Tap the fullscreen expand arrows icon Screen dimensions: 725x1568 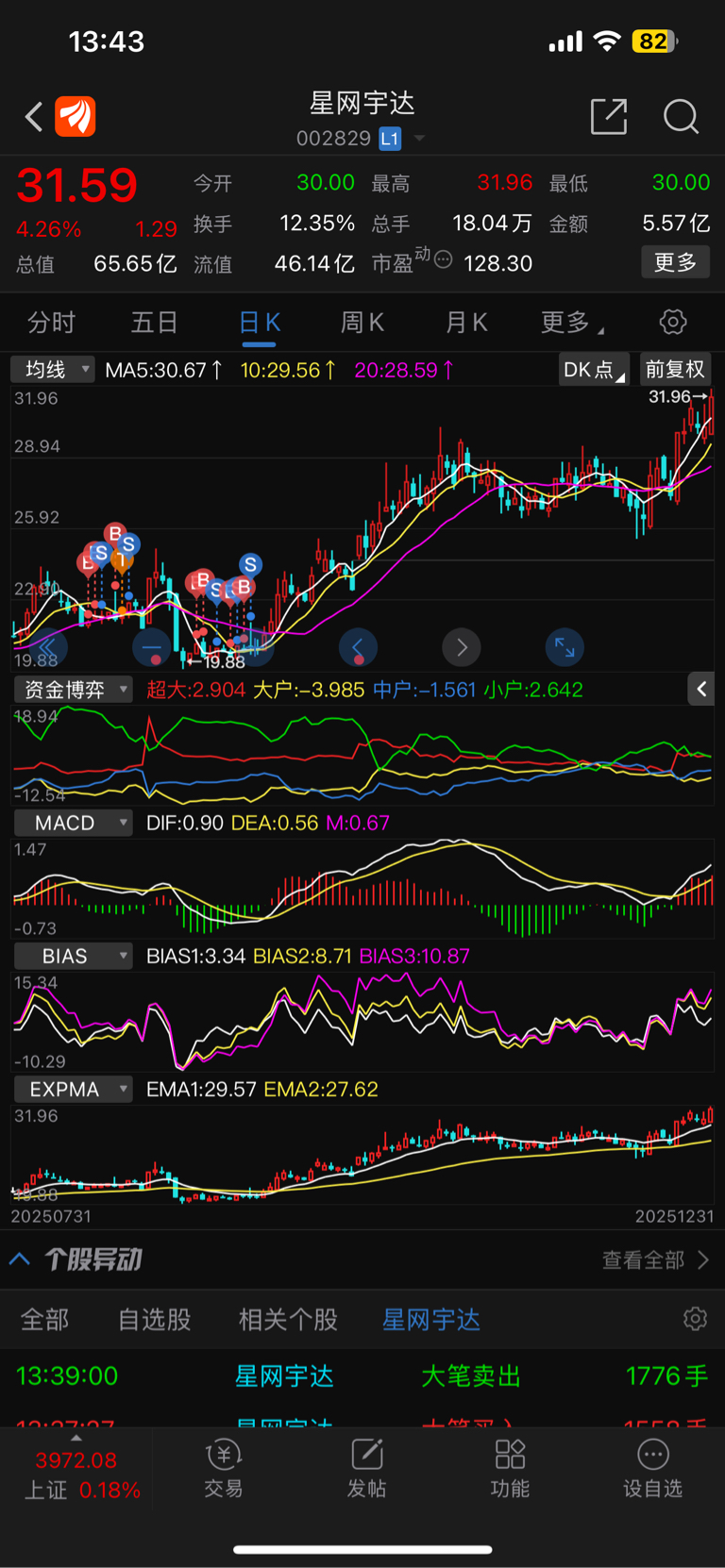(x=565, y=647)
